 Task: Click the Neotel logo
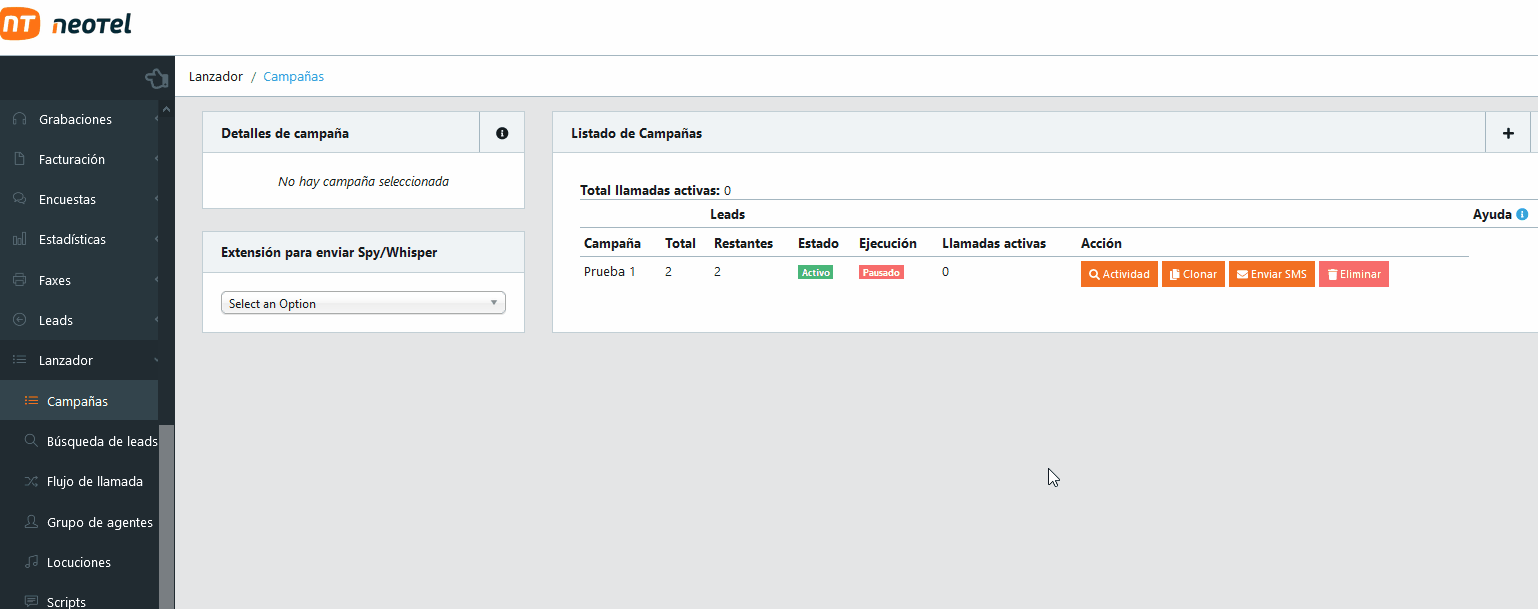(x=66, y=24)
